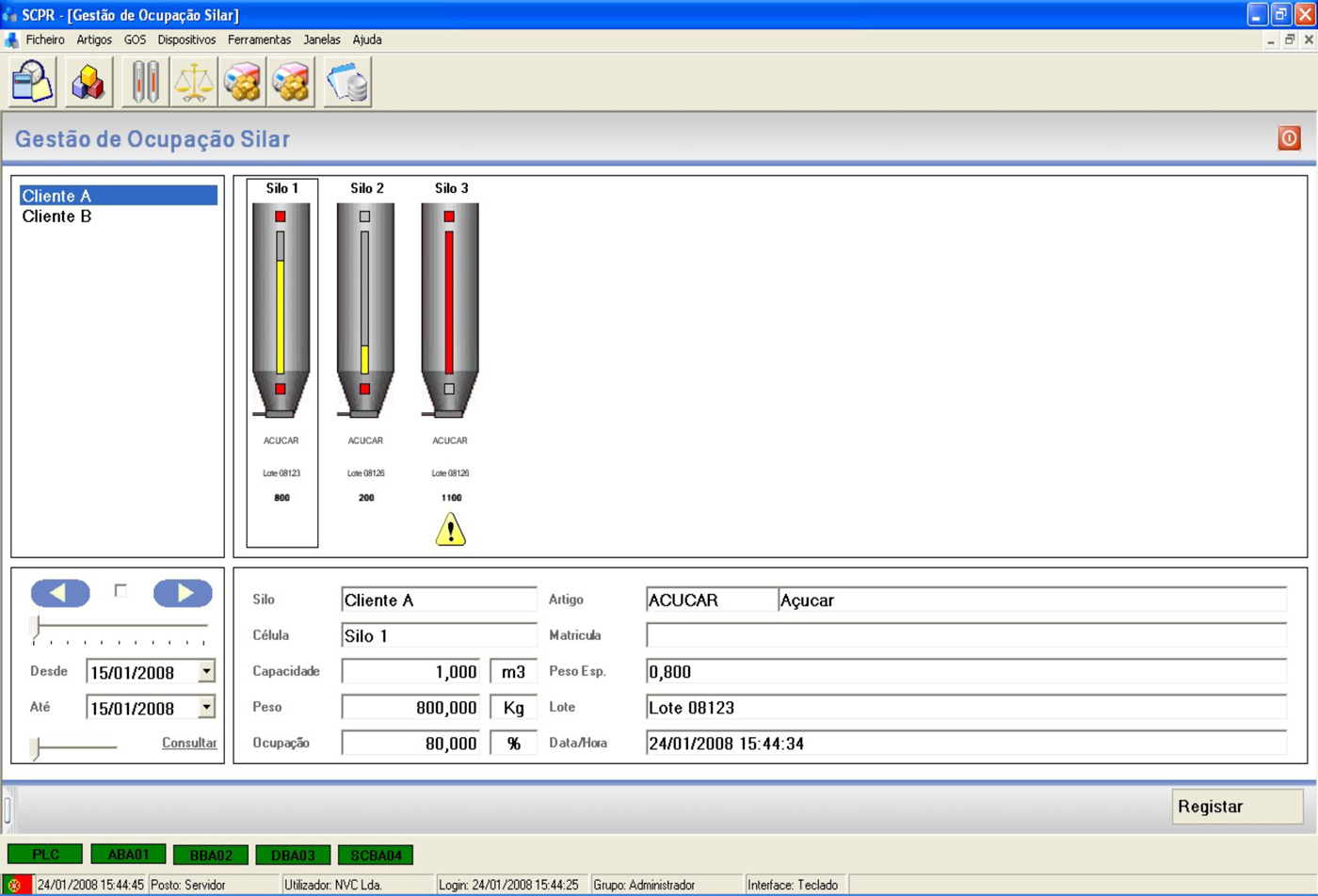Open the Ferramentas menu
The height and width of the screenshot is (896, 1318).
point(259,40)
